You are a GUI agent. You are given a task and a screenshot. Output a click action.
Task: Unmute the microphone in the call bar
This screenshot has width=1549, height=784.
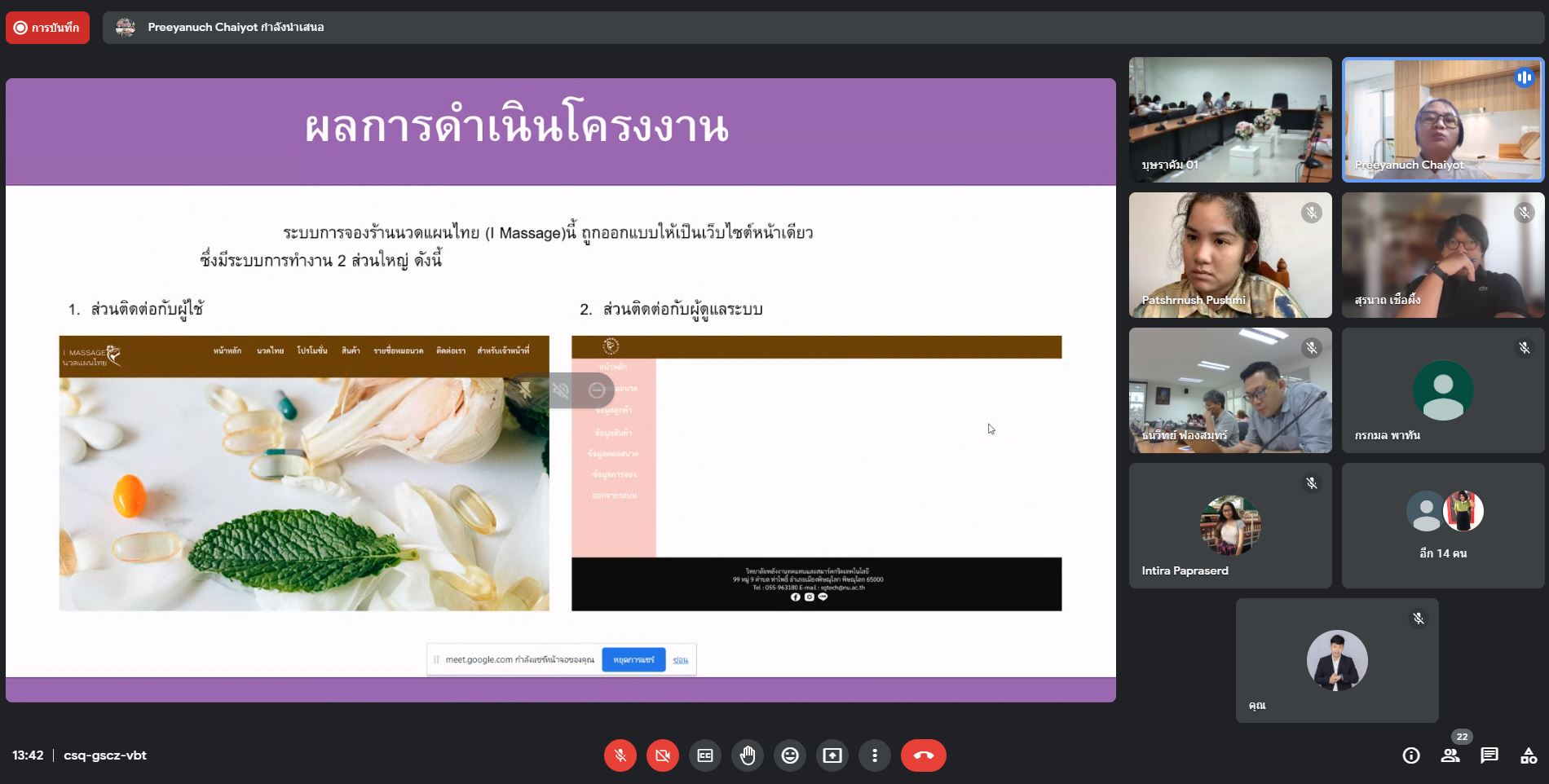[620, 755]
